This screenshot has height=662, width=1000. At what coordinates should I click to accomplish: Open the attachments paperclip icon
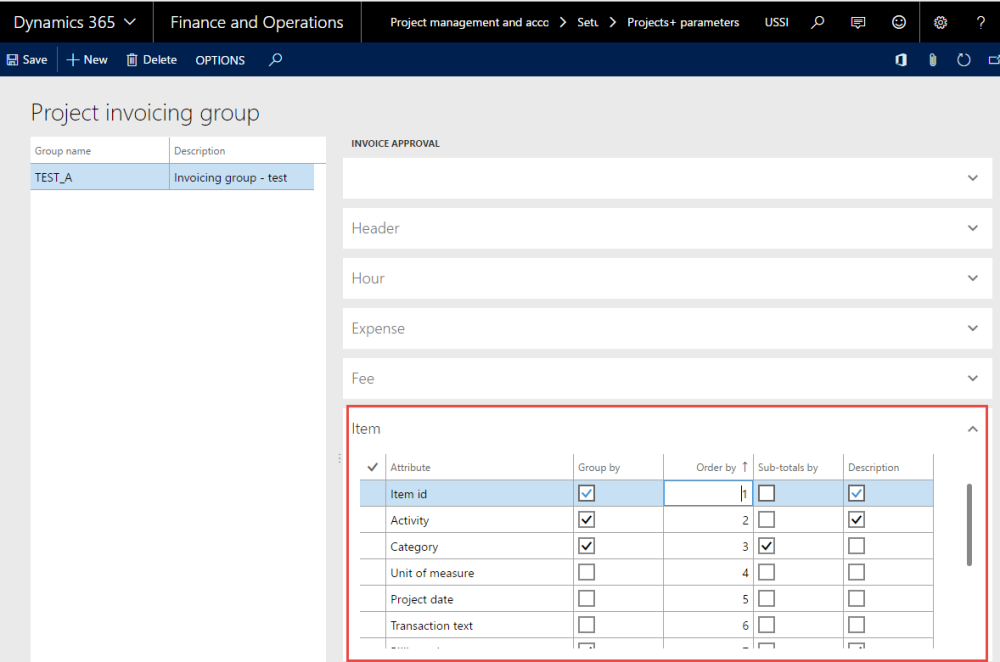pyautogui.click(x=932, y=59)
